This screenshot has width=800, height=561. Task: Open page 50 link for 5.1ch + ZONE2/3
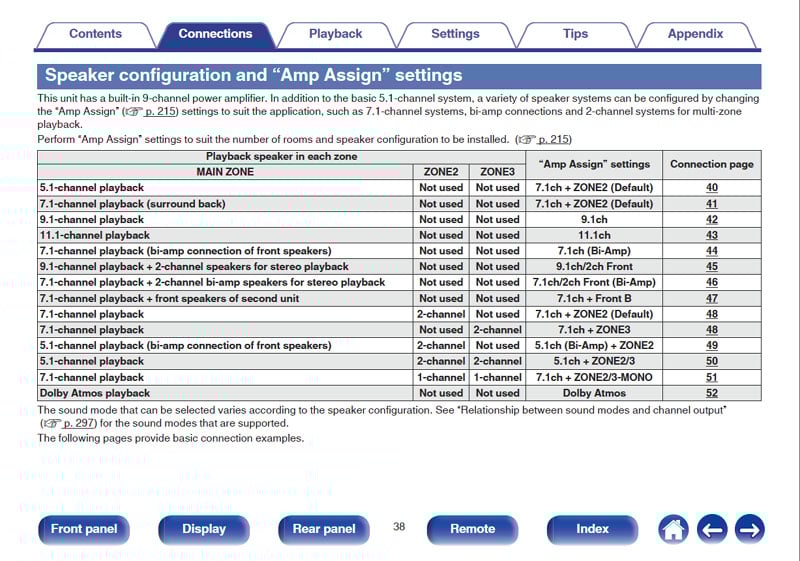point(711,361)
